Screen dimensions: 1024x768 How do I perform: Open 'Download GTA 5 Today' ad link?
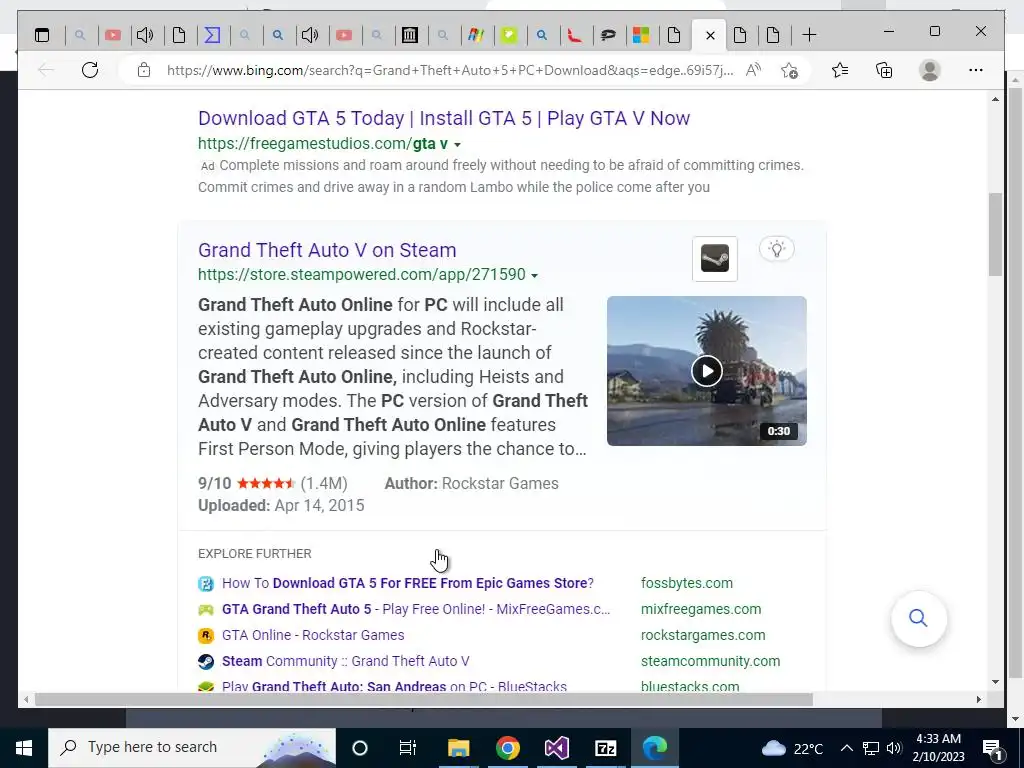(444, 118)
